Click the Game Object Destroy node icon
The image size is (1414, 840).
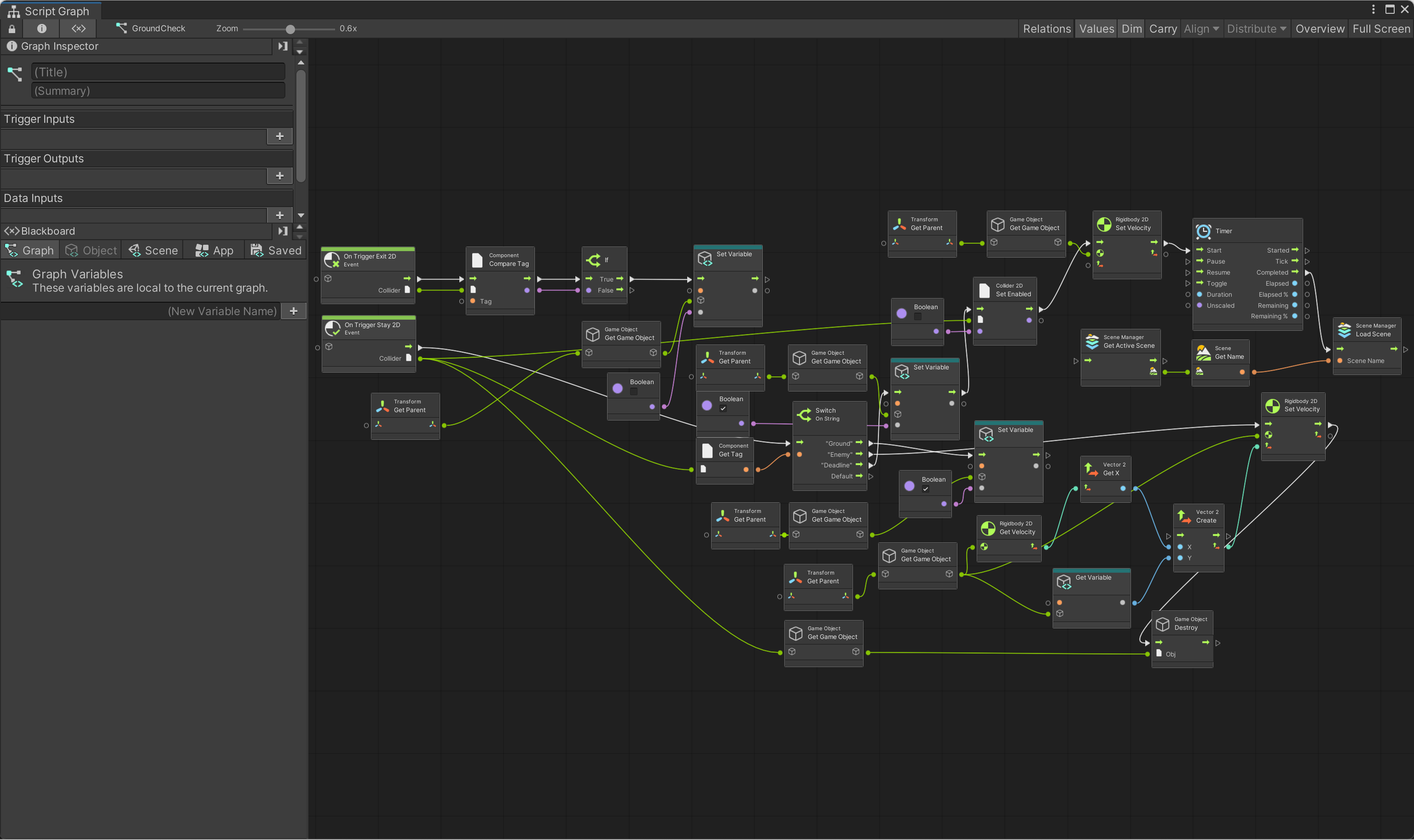point(1162,623)
